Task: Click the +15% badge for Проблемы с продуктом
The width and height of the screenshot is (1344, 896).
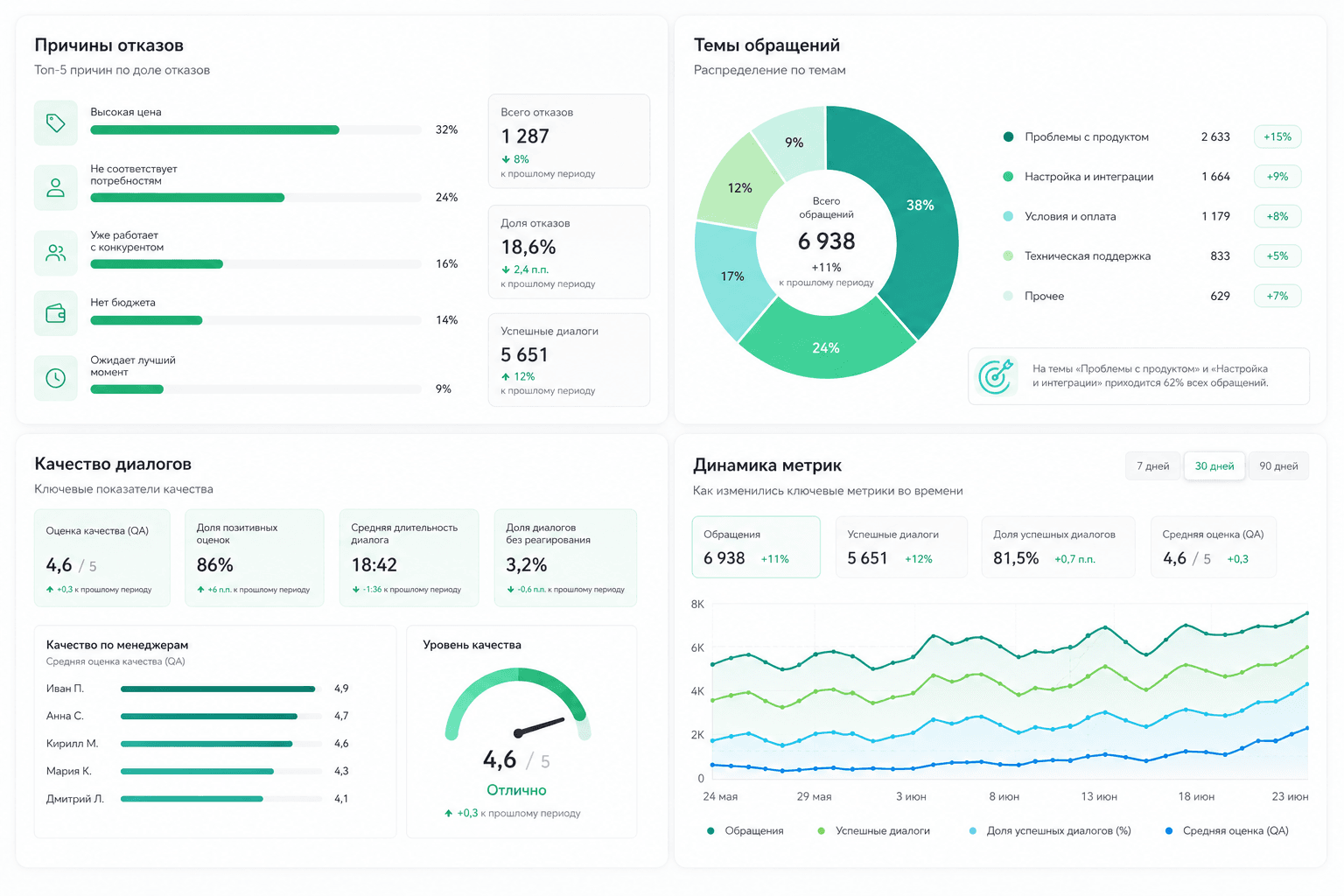Action: click(x=1277, y=136)
